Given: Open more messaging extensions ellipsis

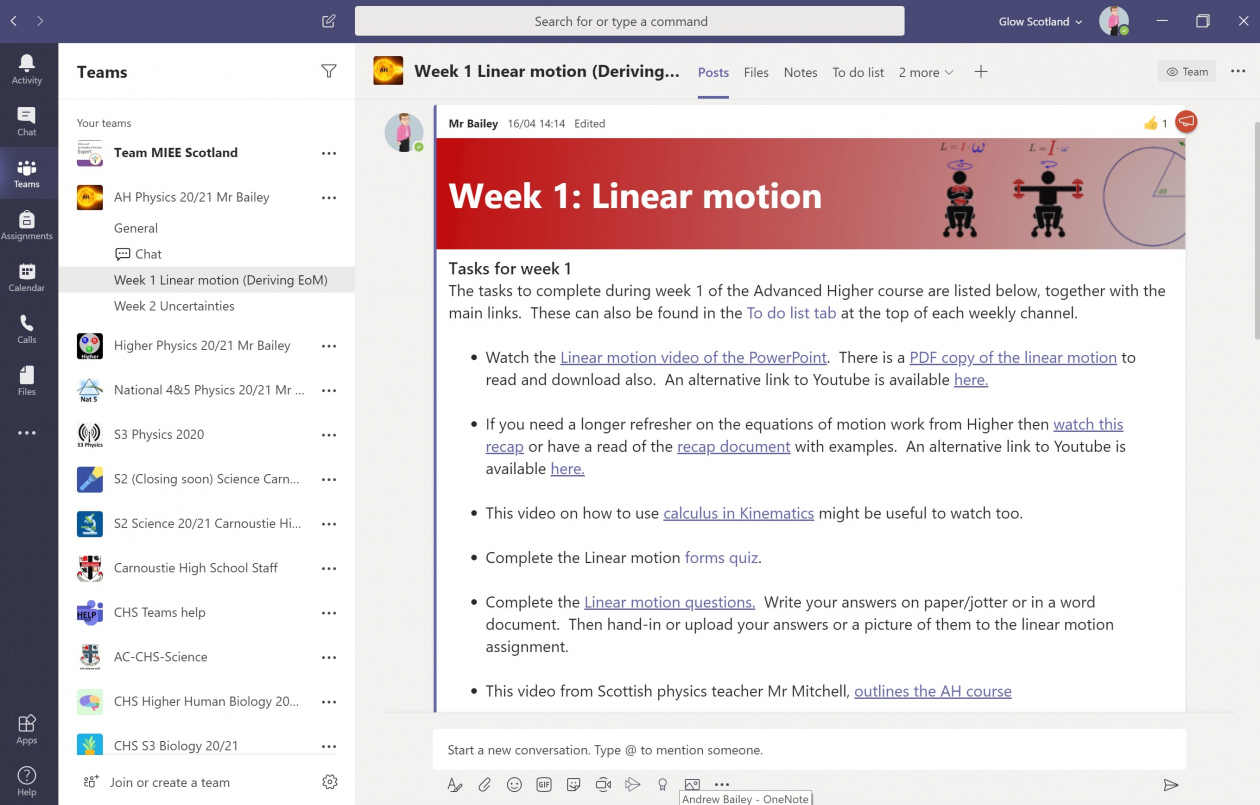Looking at the screenshot, I should click(x=722, y=785).
